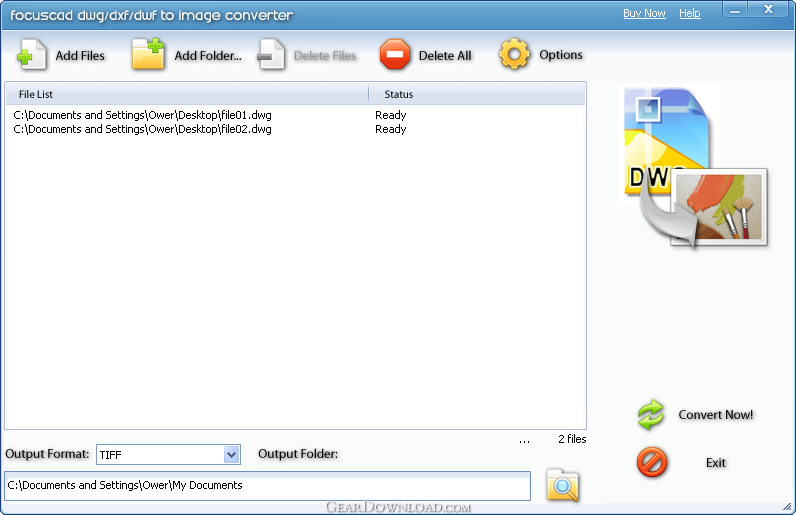
Task: Click the green Convert Now arrows icon
Action: click(x=650, y=414)
